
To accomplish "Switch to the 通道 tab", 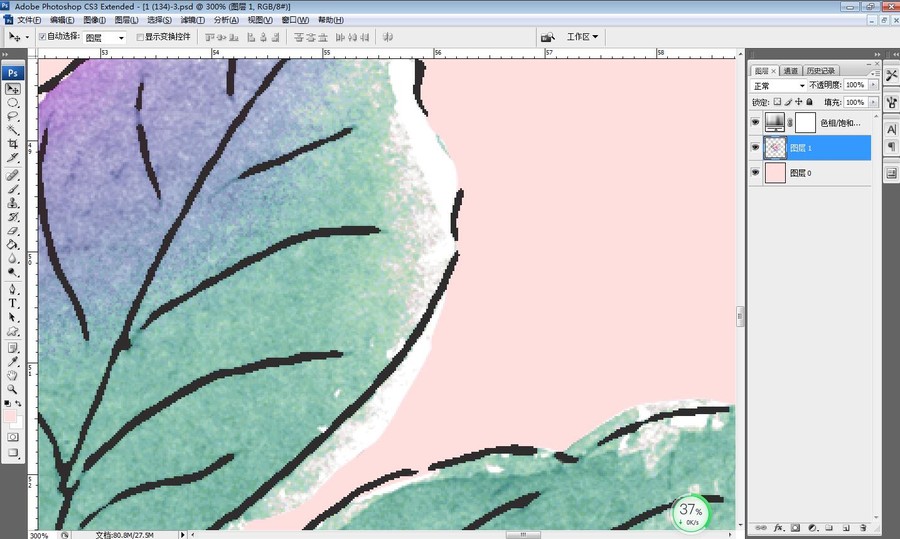I will point(791,71).
